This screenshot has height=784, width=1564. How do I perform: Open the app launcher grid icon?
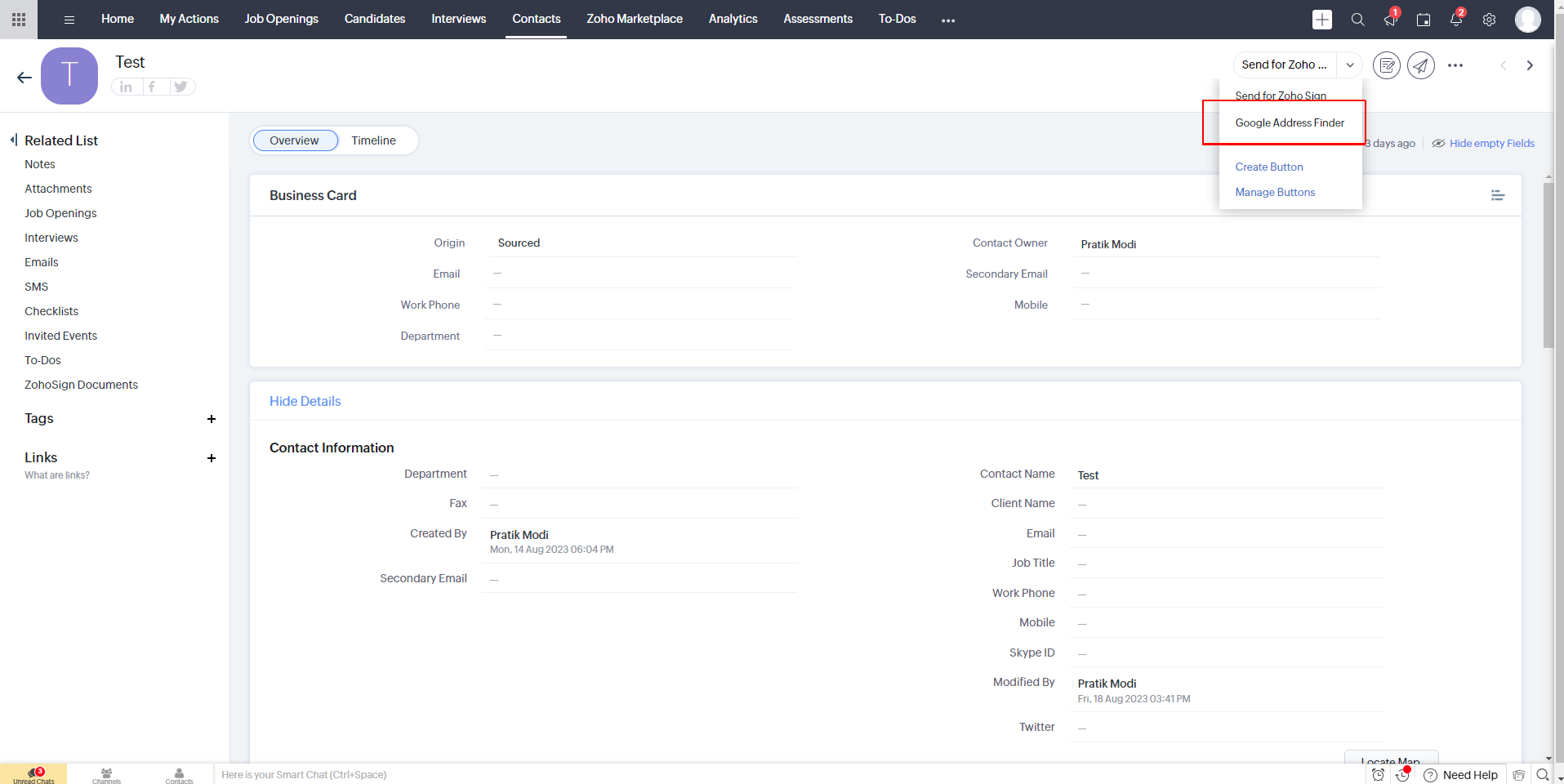point(18,20)
